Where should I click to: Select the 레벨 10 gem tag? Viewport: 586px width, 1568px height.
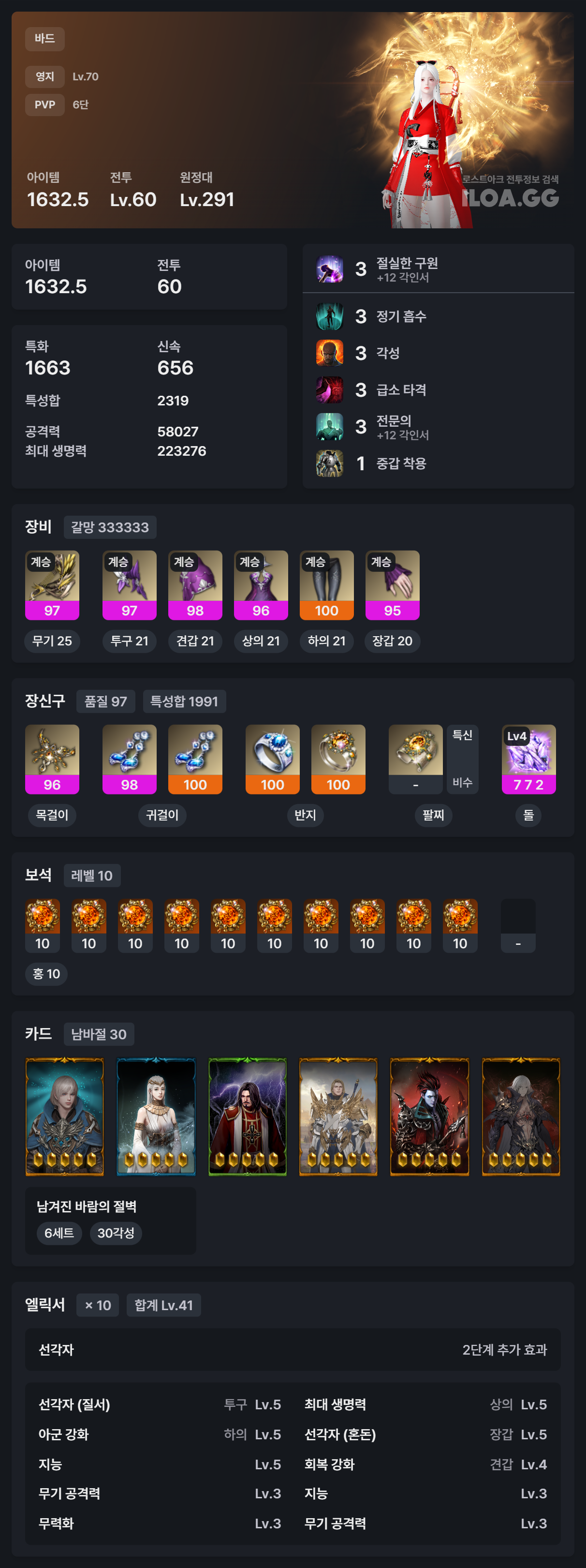[x=92, y=876]
